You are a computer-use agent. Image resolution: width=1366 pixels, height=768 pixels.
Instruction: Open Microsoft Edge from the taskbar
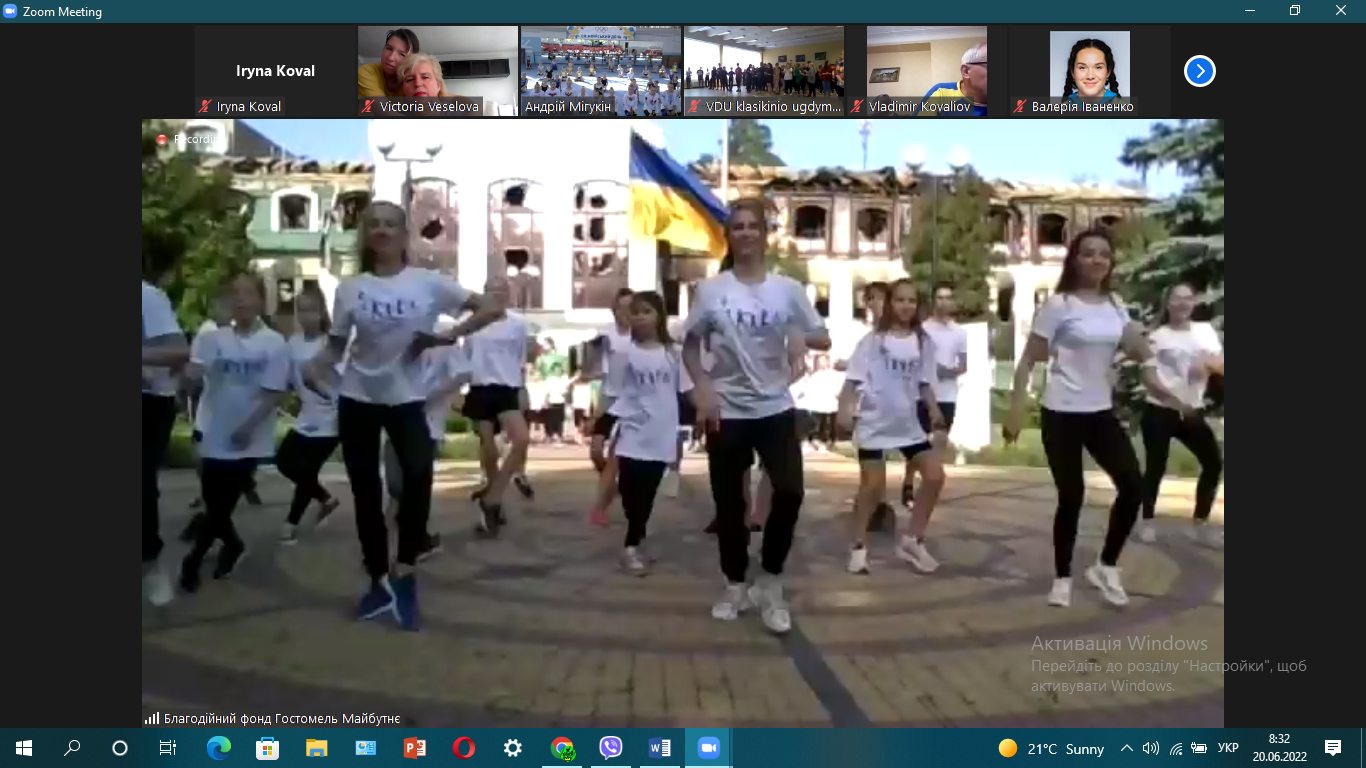(x=218, y=748)
